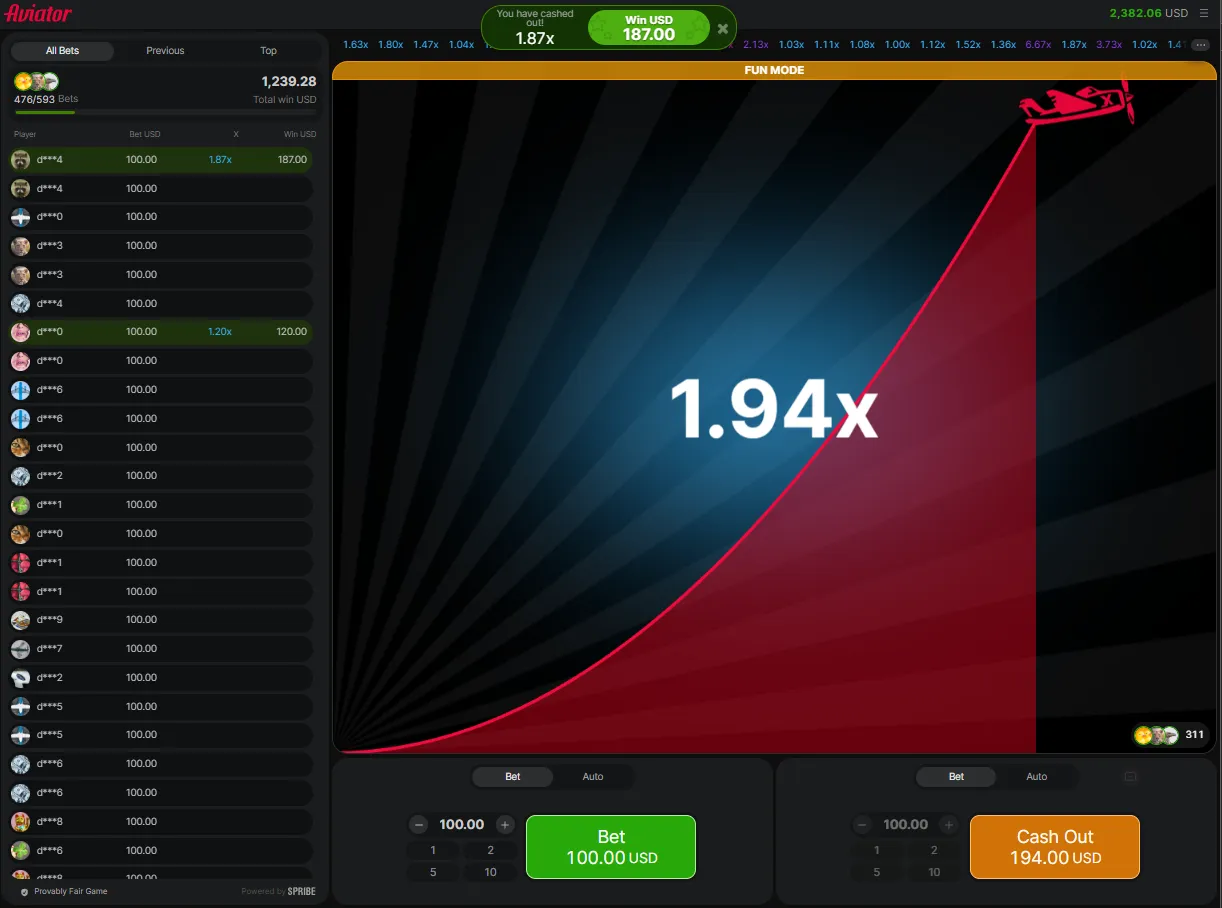Open the 2.13x round in the history strip
Image resolution: width=1222 pixels, height=908 pixels.
(x=756, y=45)
